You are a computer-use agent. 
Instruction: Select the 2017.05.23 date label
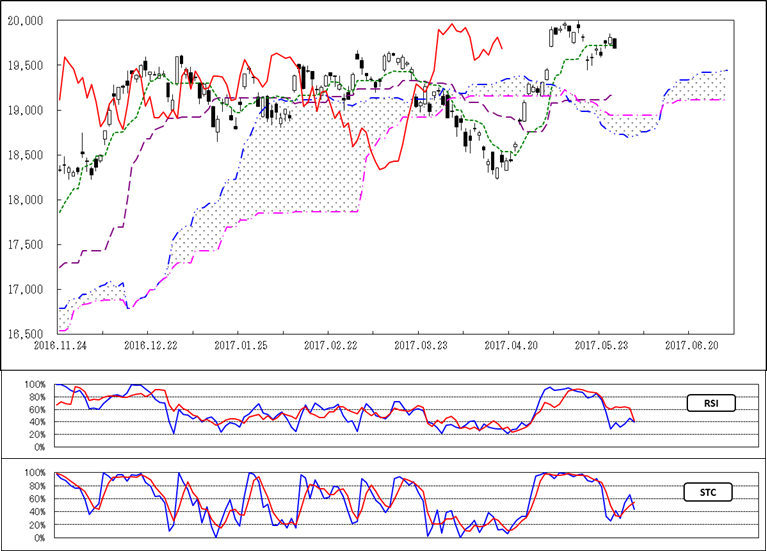600,344
